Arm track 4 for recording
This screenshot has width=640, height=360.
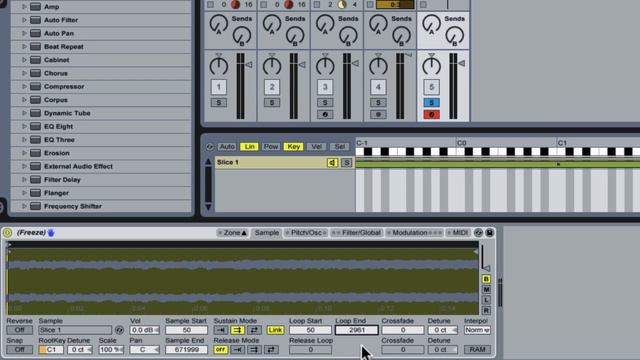pos(378,115)
